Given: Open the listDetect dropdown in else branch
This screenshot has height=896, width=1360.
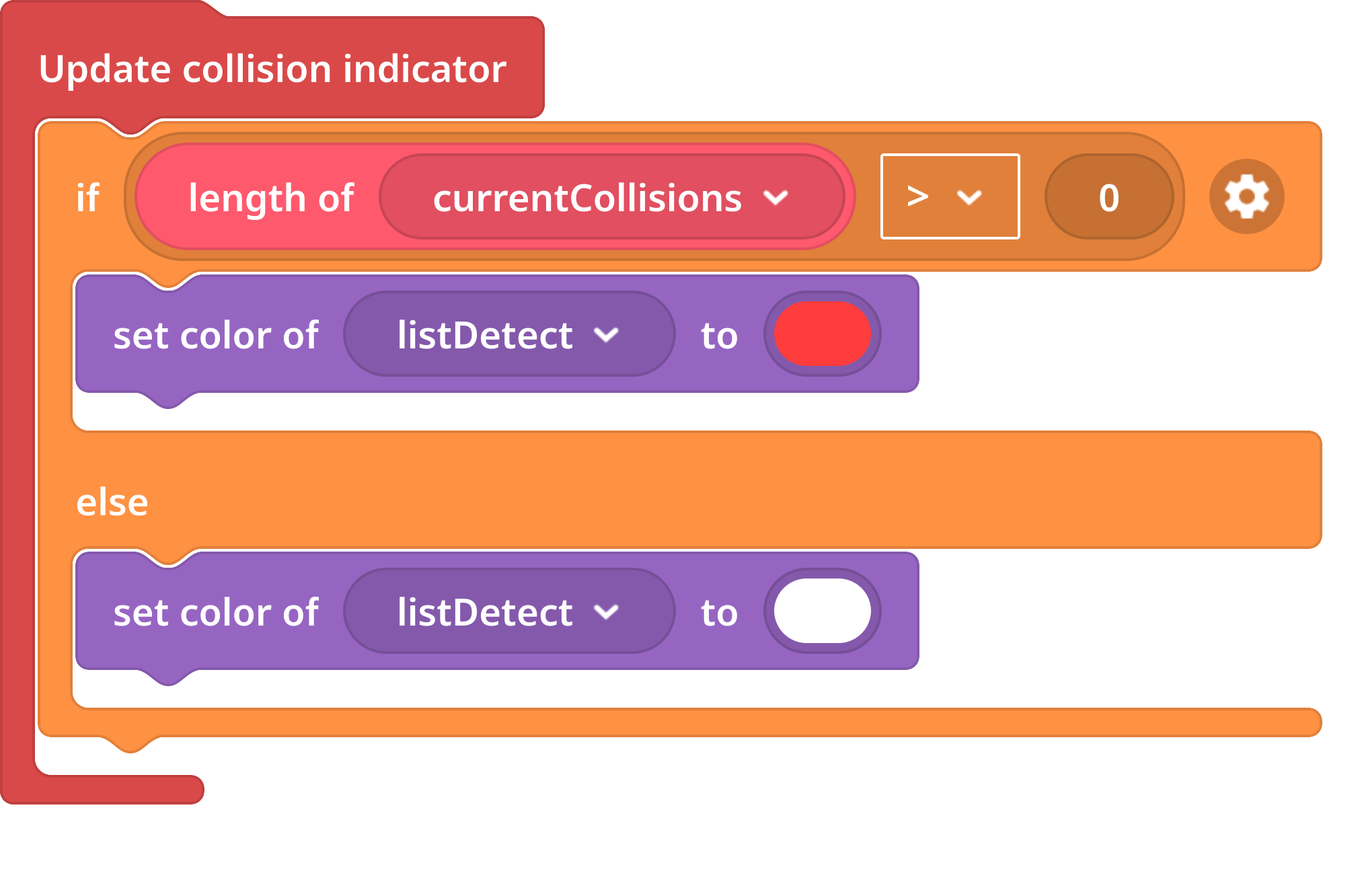Looking at the screenshot, I should tap(508, 611).
